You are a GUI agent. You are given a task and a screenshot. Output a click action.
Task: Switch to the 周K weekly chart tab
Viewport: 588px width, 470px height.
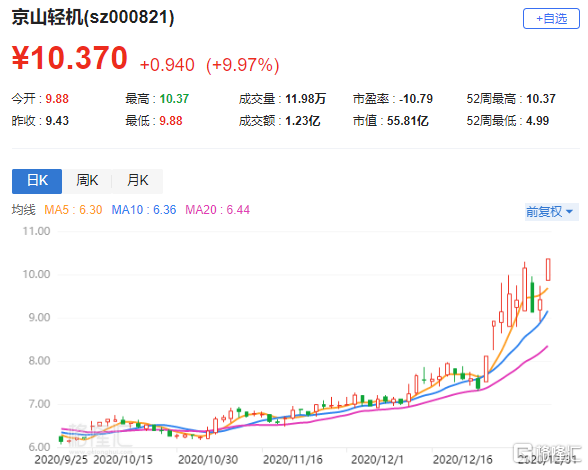click(87, 181)
